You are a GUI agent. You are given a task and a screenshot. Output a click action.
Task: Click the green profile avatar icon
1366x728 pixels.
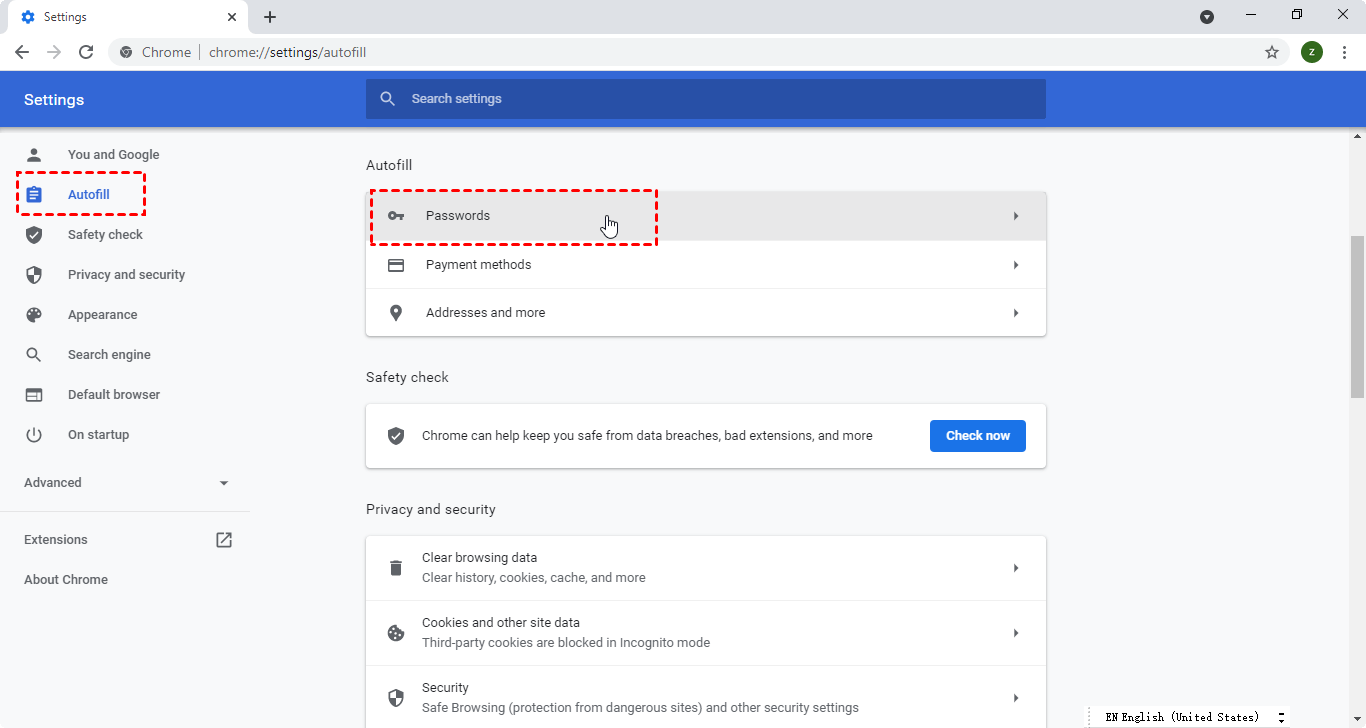click(1311, 52)
